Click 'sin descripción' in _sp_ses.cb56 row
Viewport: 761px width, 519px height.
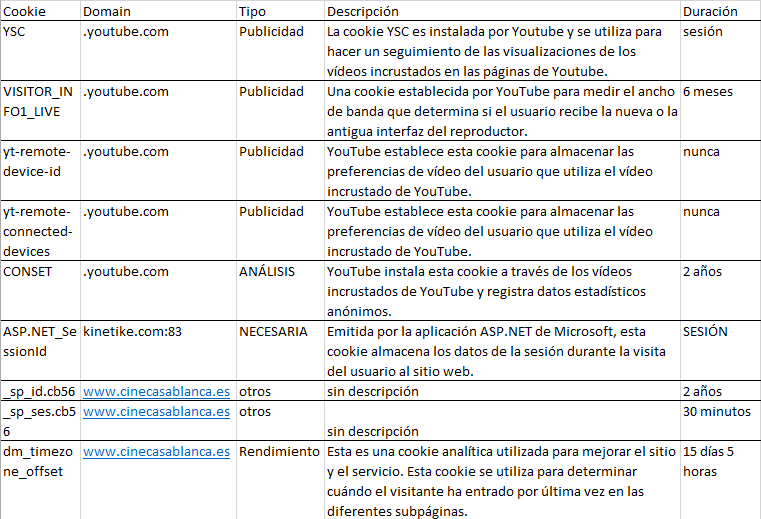click(373, 432)
